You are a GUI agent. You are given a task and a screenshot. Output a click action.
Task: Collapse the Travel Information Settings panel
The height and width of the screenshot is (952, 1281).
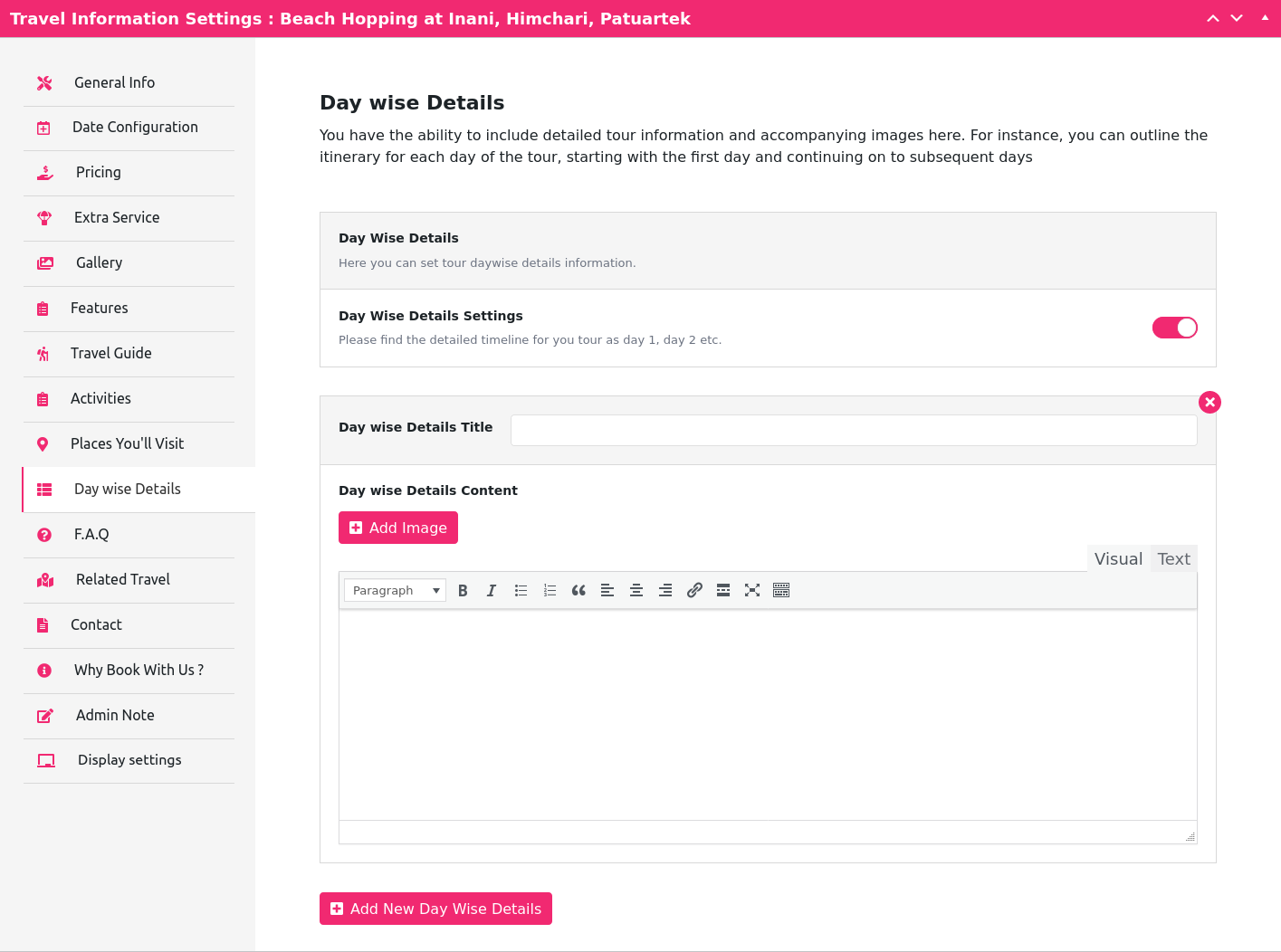tap(1265, 18)
